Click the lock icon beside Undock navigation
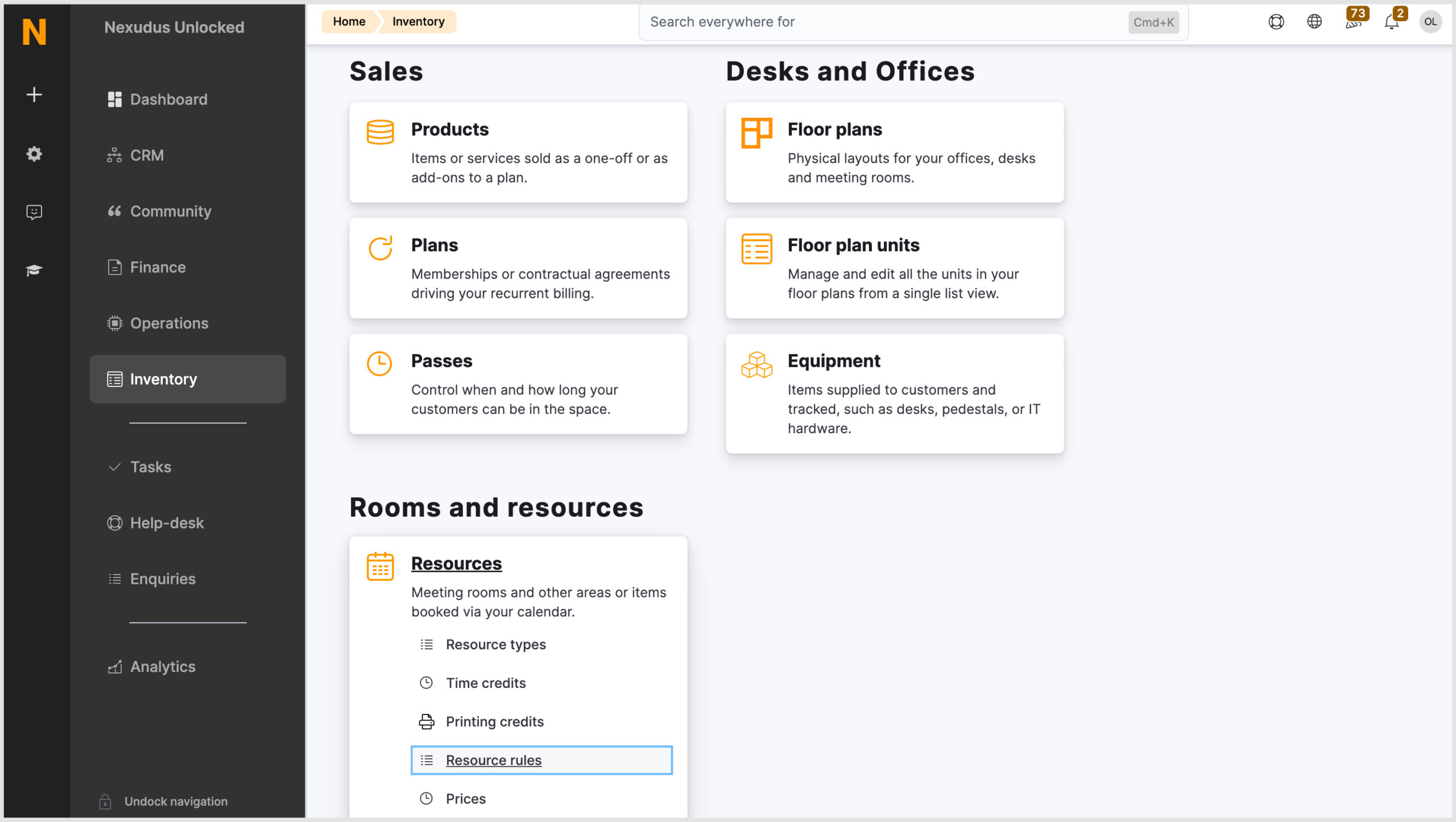1456x822 pixels. 105,802
